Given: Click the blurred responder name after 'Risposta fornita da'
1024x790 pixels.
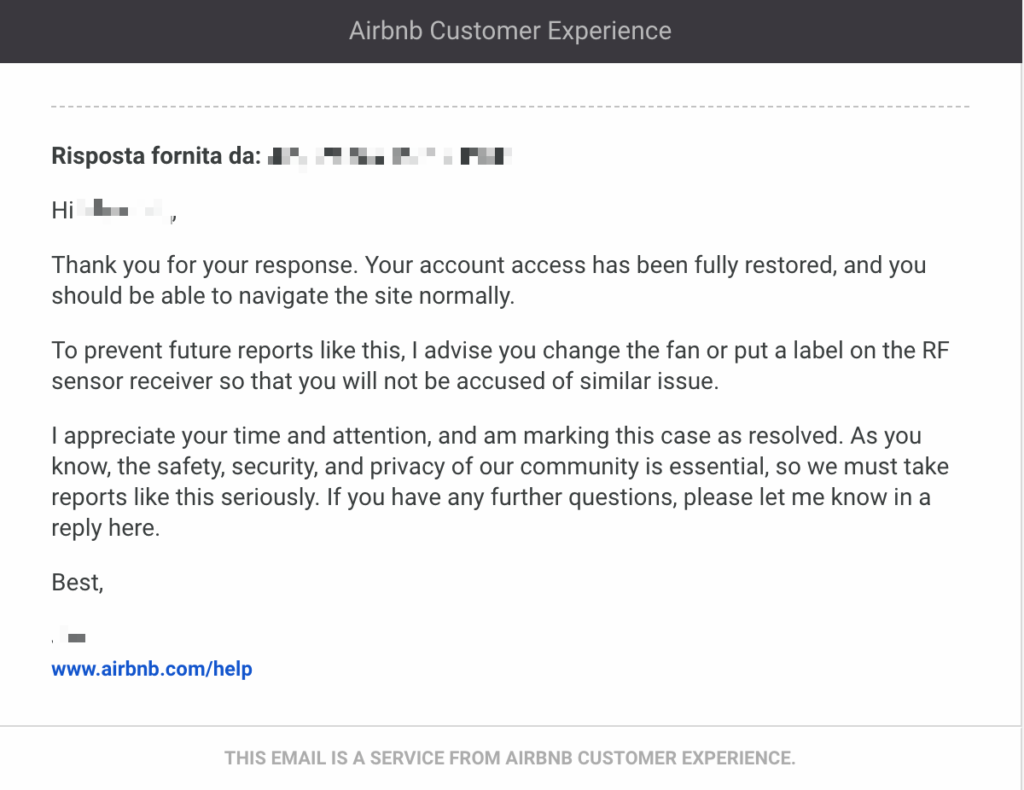Looking at the screenshot, I should tap(390, 157).
